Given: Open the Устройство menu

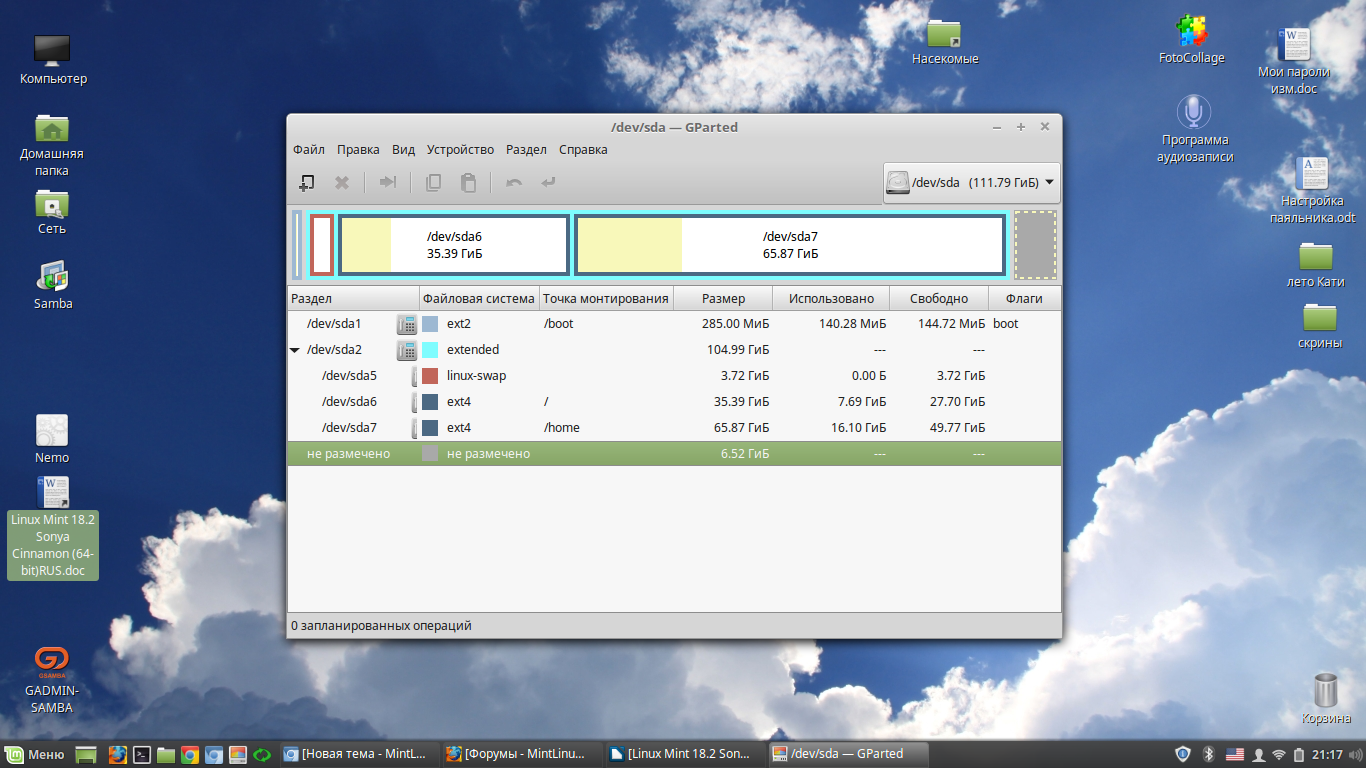Looking at the screenshot, I should (460, 150).
